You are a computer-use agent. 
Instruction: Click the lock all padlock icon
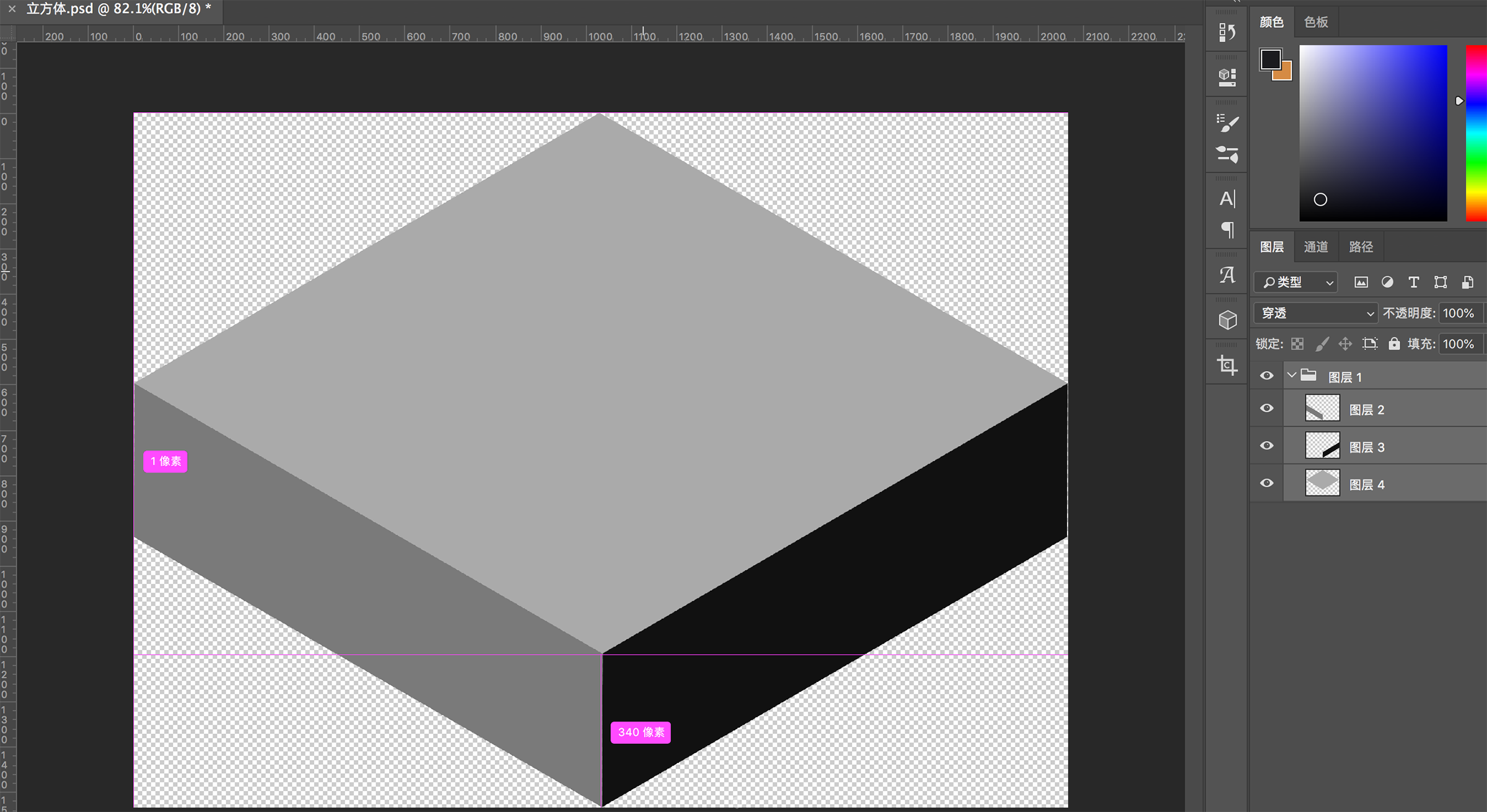[x=1393, y=344]
